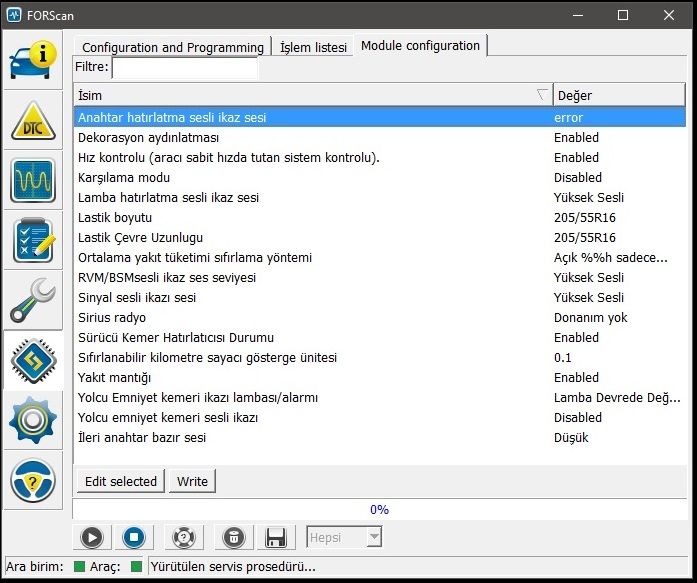Click the green Araç status indicator
Image resolution: width=697 pixels, height=583 pixels.
pyautogui.click(x=136, y=567)
